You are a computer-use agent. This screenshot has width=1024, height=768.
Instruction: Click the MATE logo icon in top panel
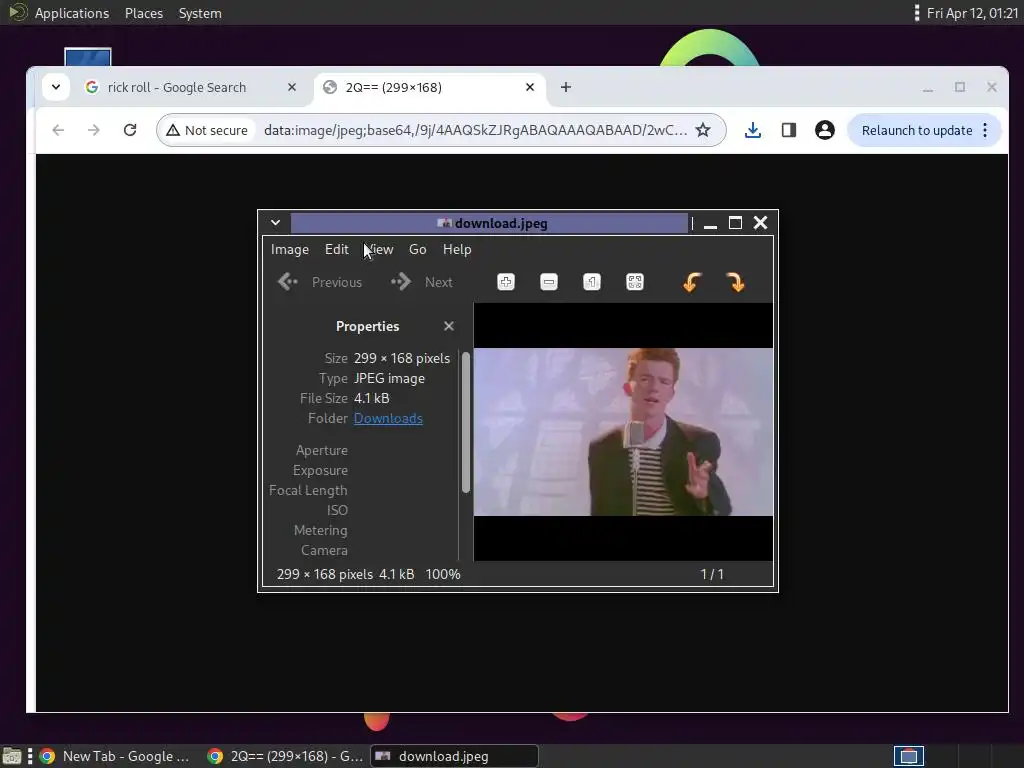(x=16, y=12)
